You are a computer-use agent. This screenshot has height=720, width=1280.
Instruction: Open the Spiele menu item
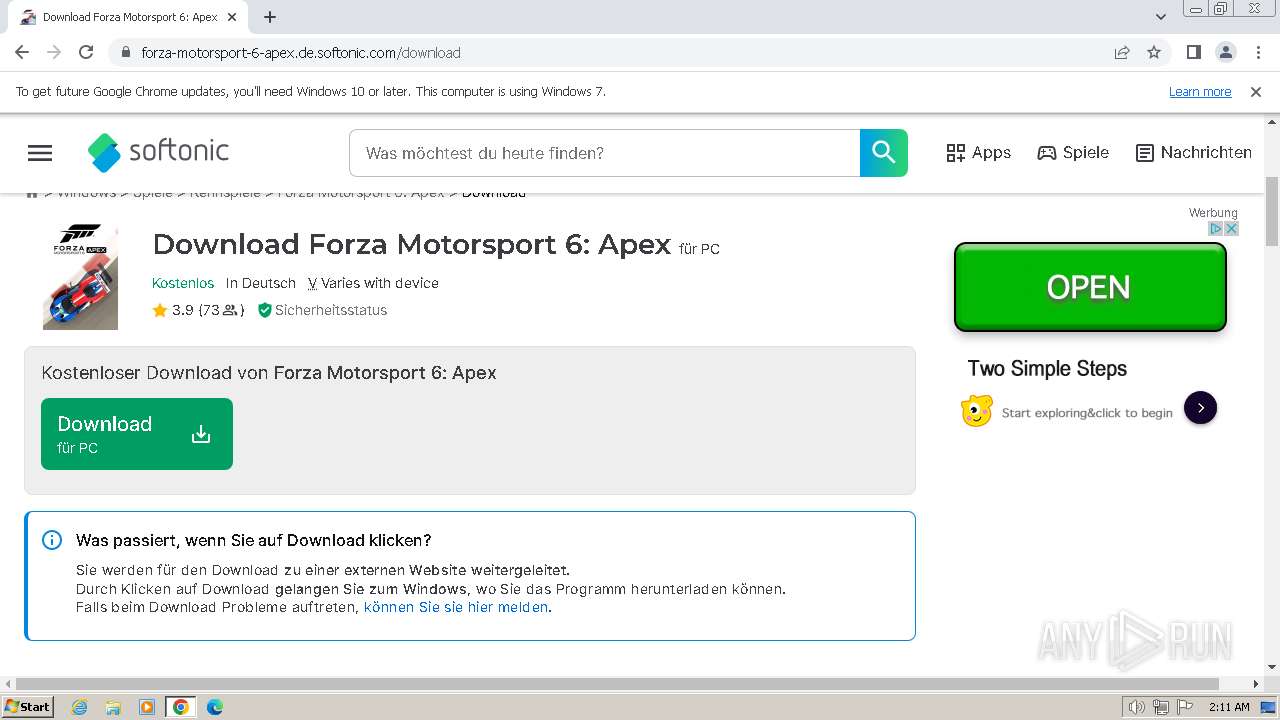(x=1073, y=153)
